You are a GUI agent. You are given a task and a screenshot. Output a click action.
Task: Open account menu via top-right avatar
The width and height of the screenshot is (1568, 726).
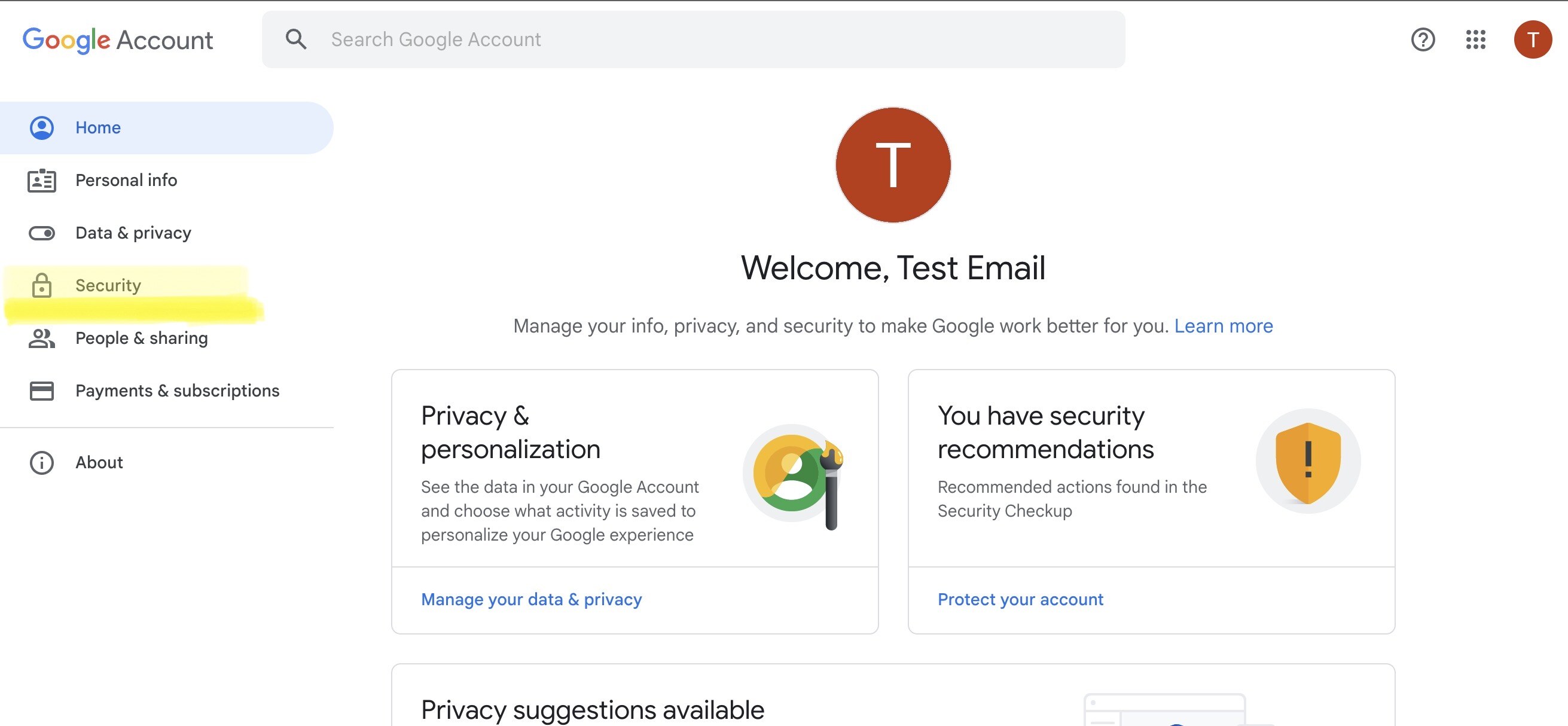[x=1532, y=40]
